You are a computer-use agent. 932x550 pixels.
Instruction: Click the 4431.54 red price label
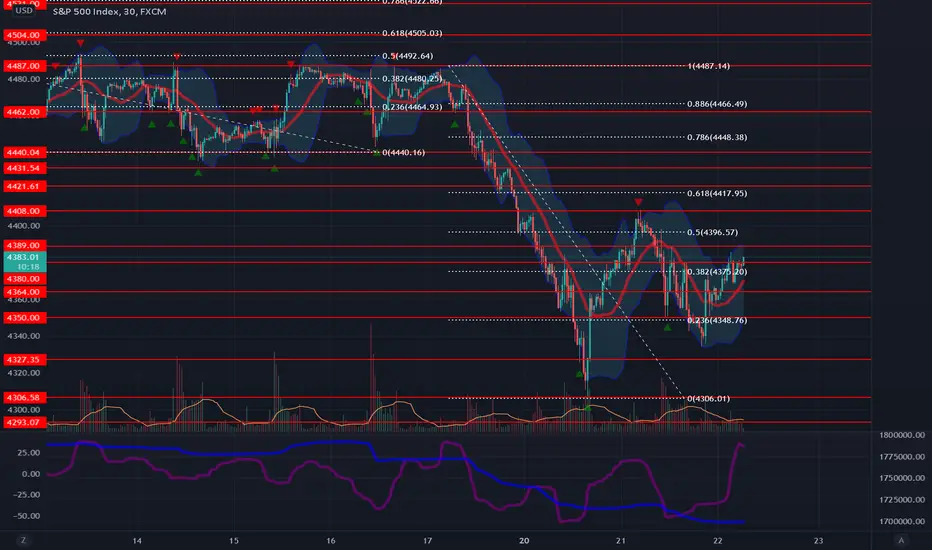point(24,168)
